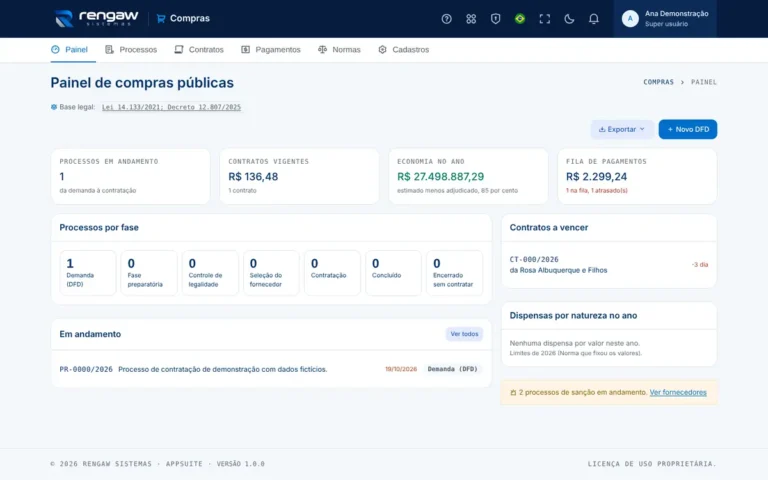The height and width of the screenshot is (480, 768).
Task: Open the apps grid icon
Action: click(471, 19)
